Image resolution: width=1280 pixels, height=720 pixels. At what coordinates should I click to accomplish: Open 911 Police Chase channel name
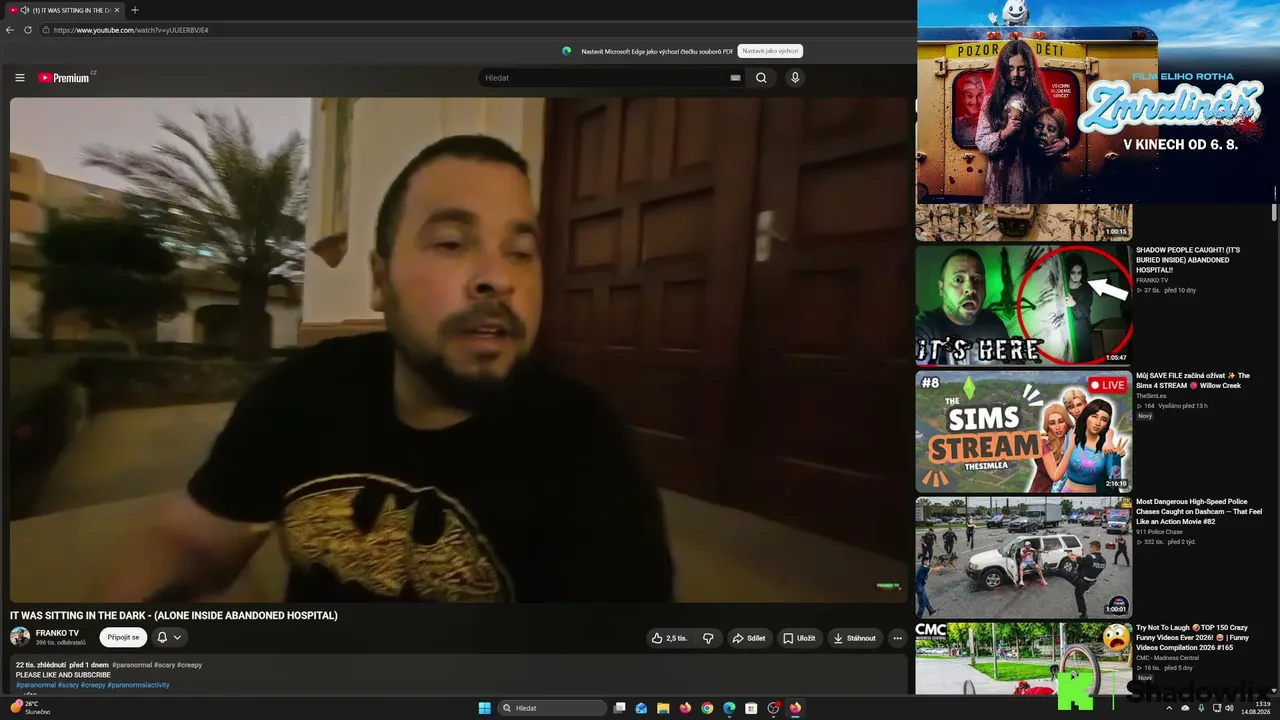tap(1159, 532)
